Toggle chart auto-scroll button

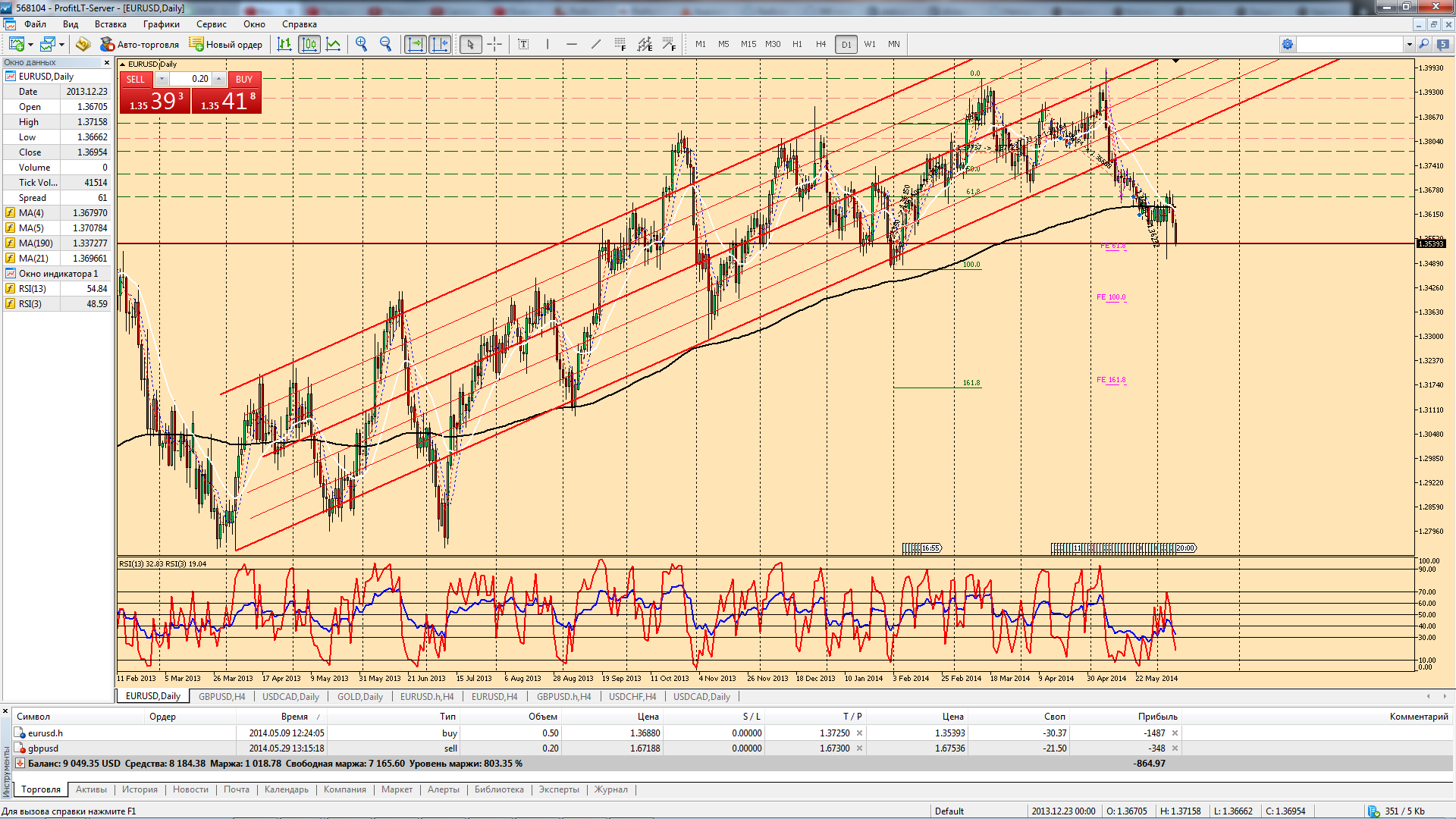click(416, 44)
